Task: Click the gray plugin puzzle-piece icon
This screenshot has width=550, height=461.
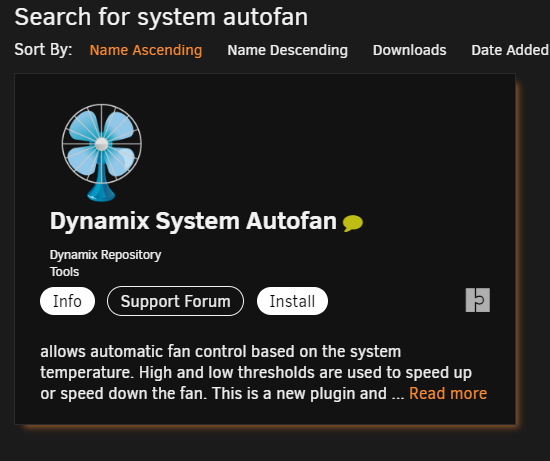Action: [x=478, y=300]
